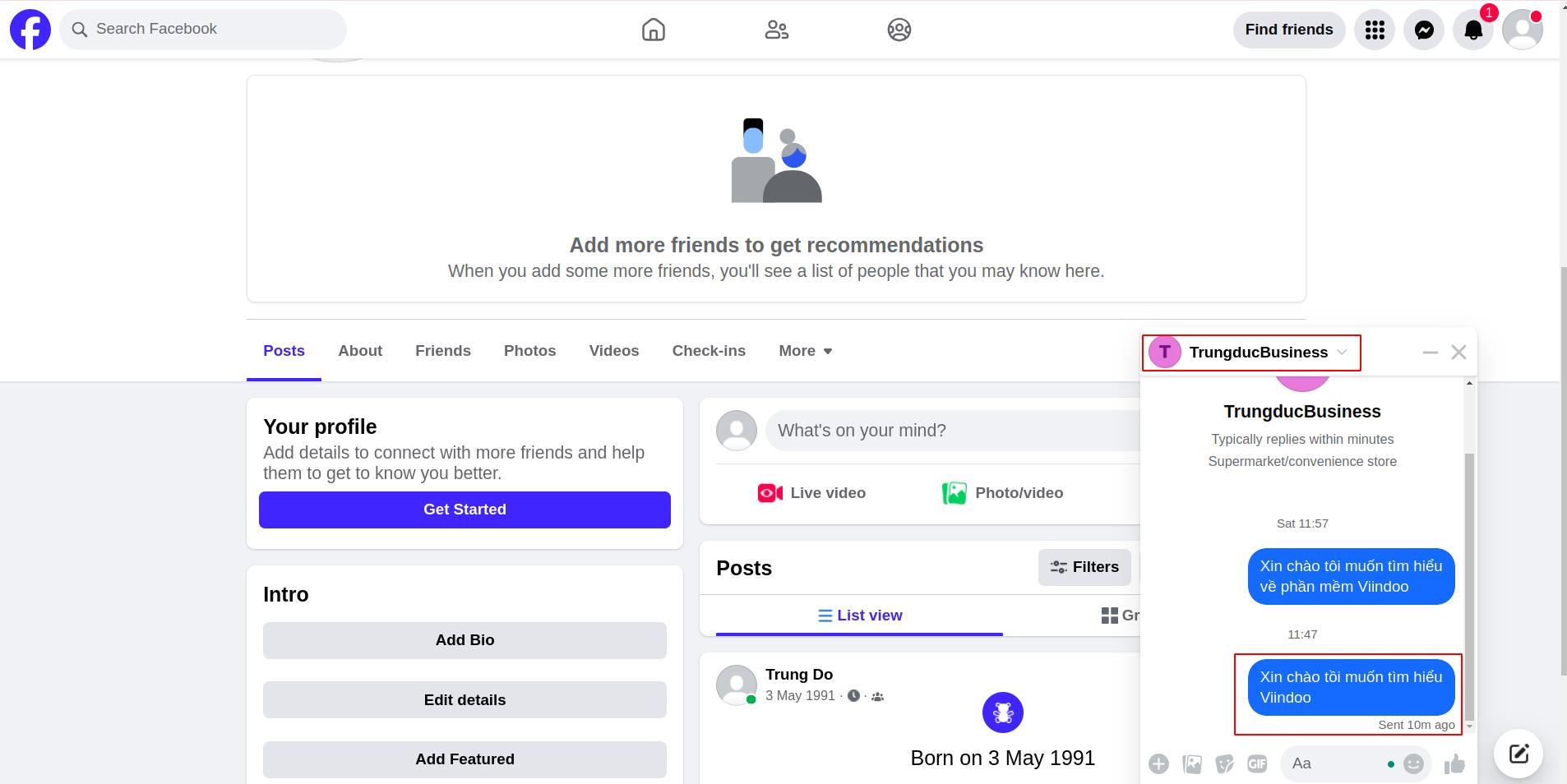1567x784 pixels.
Task: Click the public clock icon on post
Action: pyautogui.click(x=854, y=696)
